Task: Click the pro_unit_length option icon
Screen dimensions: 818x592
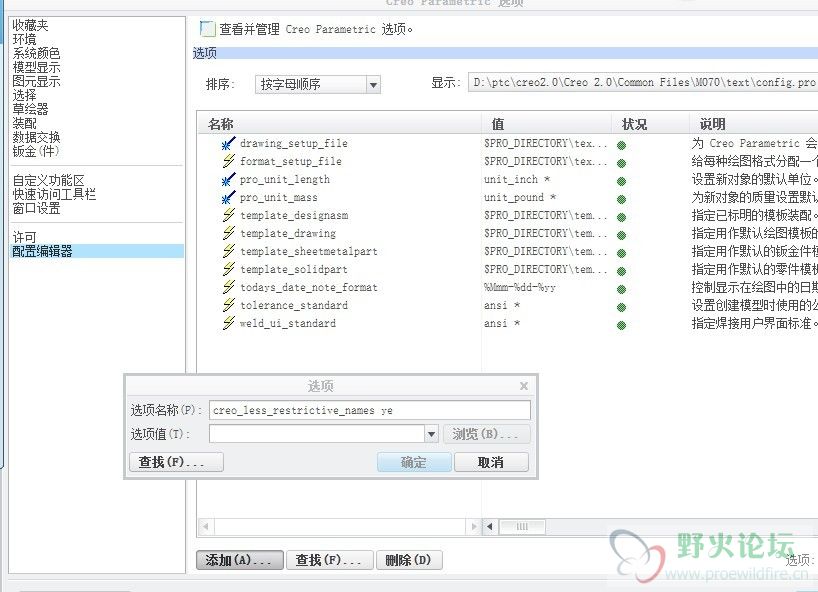Action: click(228, 179)
